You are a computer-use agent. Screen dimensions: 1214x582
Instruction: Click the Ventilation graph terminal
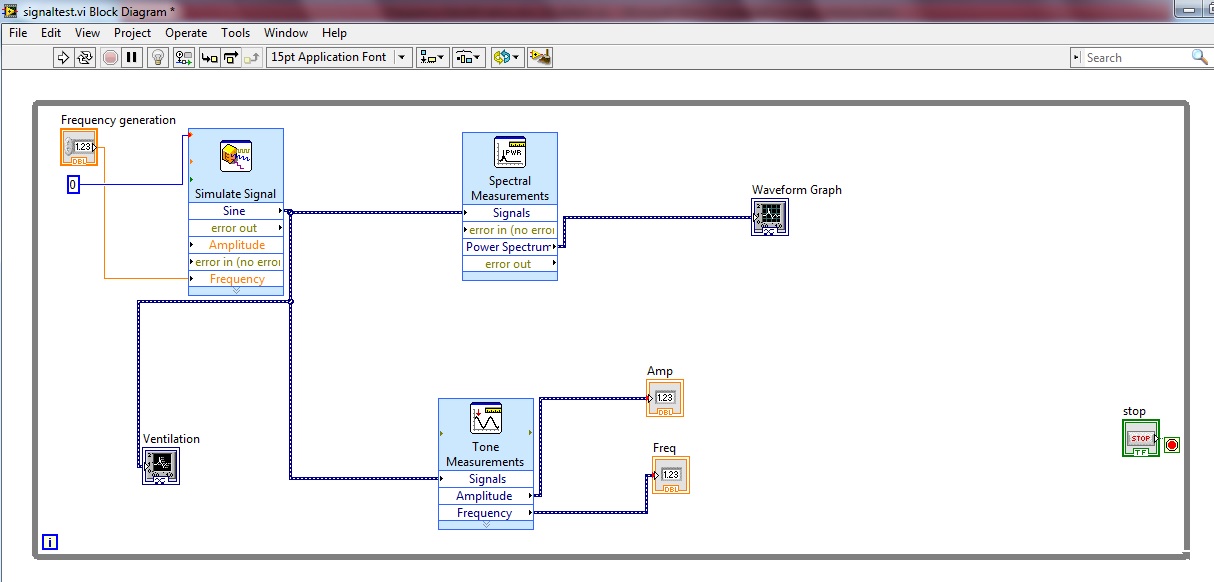pos(161,466)
